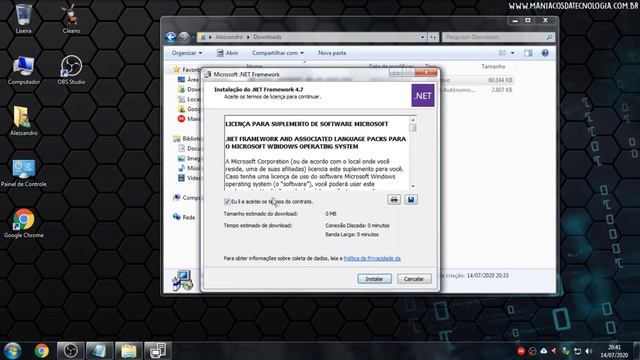Go back in the Explorer window
Viewport: 640px width, 360px height.
[x=171, y=37]
